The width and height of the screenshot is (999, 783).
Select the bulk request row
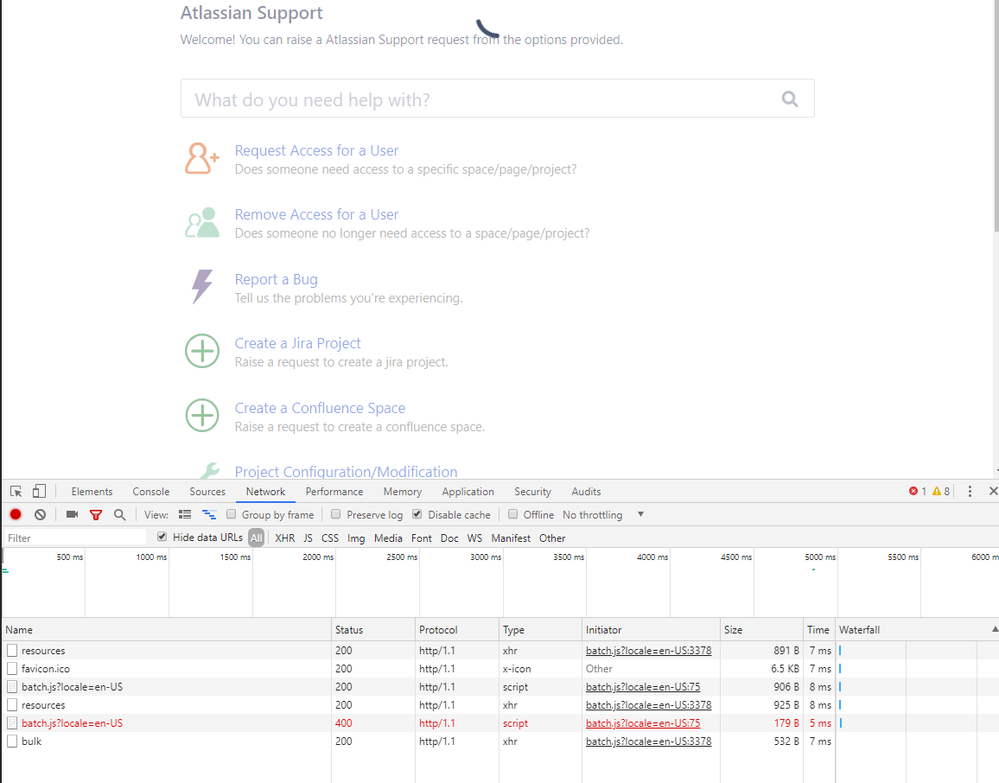coord(500,741)
